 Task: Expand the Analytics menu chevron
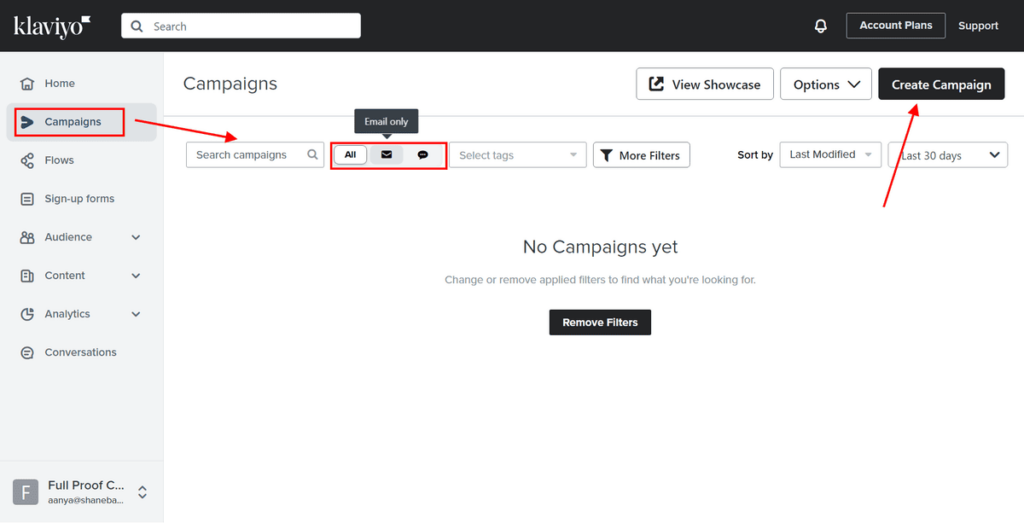point(136,314)
